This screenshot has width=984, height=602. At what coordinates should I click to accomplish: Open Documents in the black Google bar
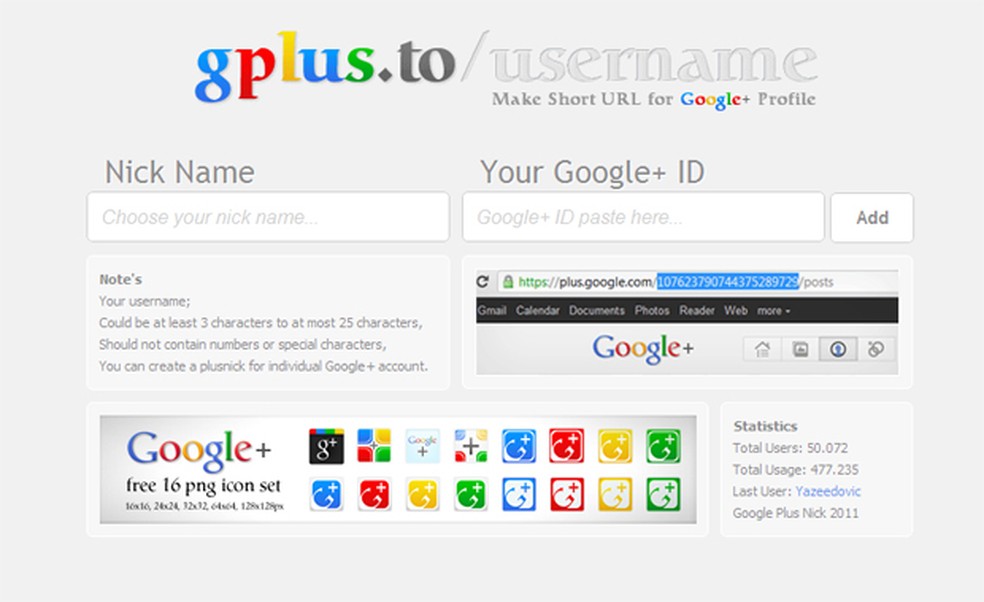click(597, 311)
